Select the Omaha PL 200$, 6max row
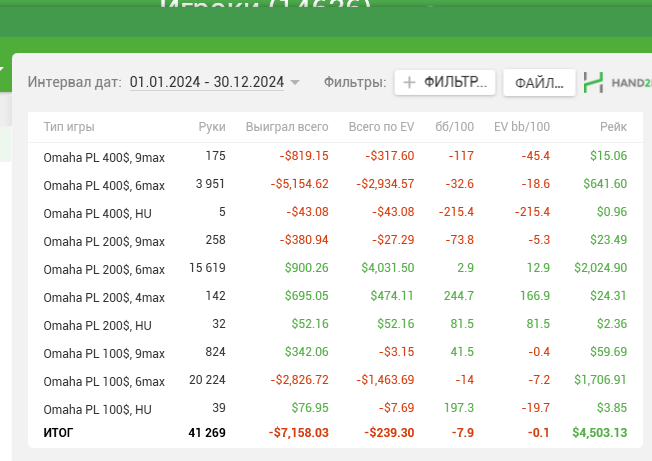This screenshot has height=461, width=652. point(335,268)
